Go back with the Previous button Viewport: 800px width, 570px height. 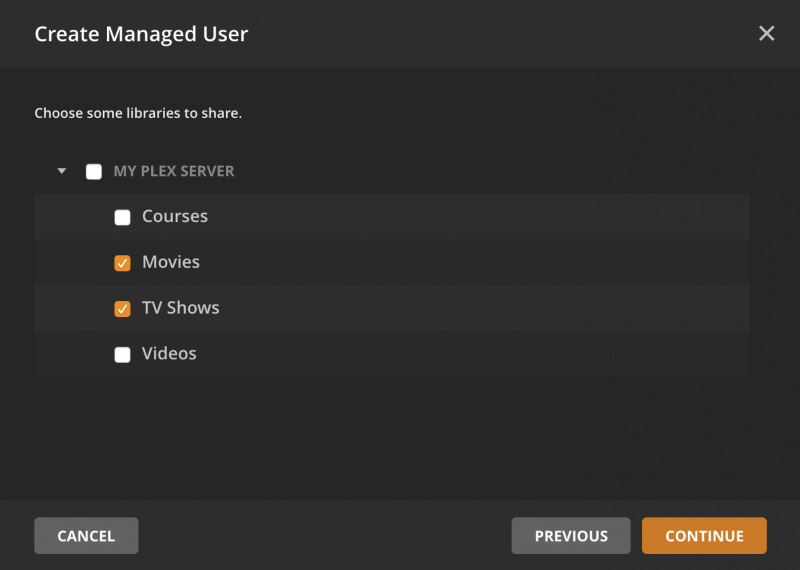point(571,535)
